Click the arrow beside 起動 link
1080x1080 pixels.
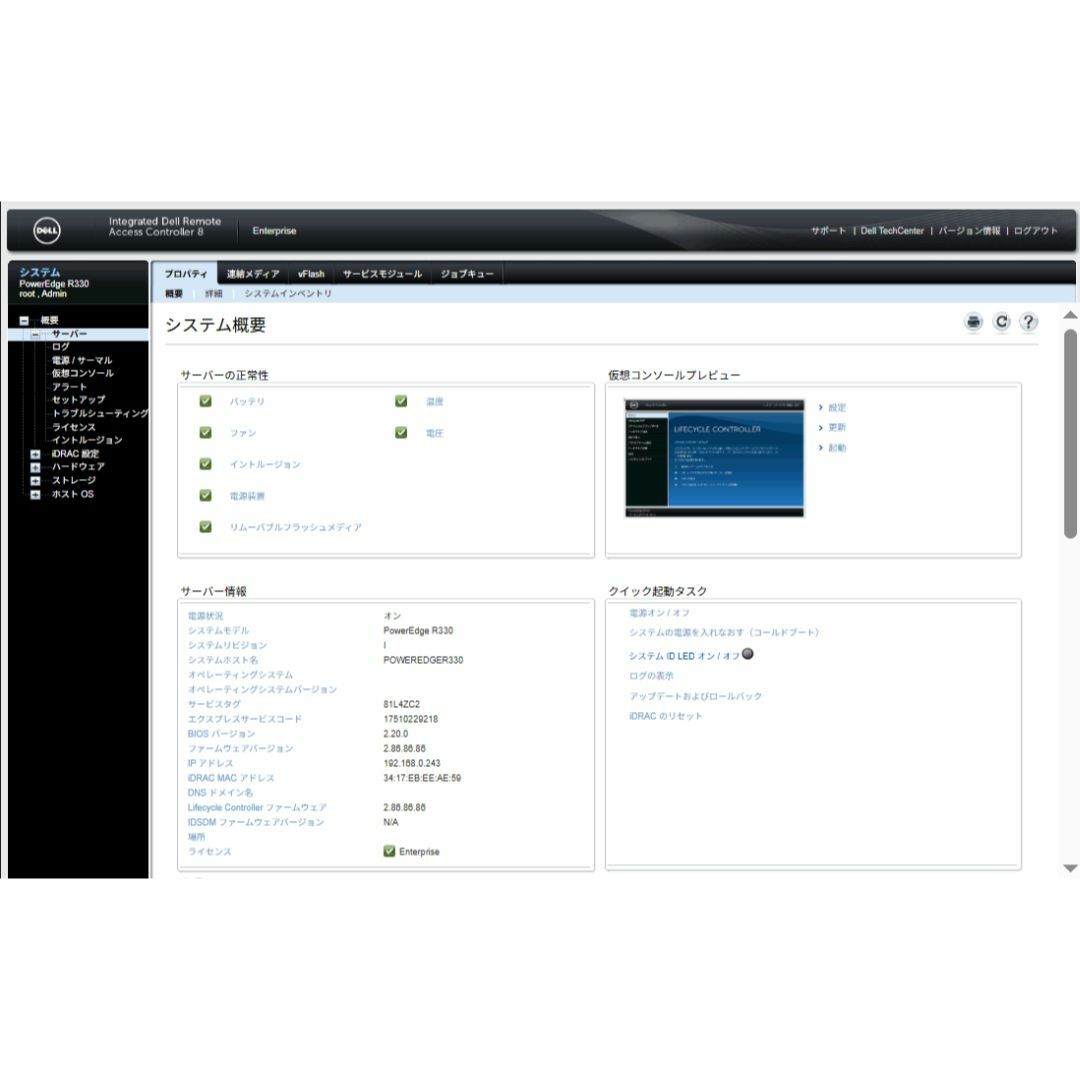coord(820,448)
